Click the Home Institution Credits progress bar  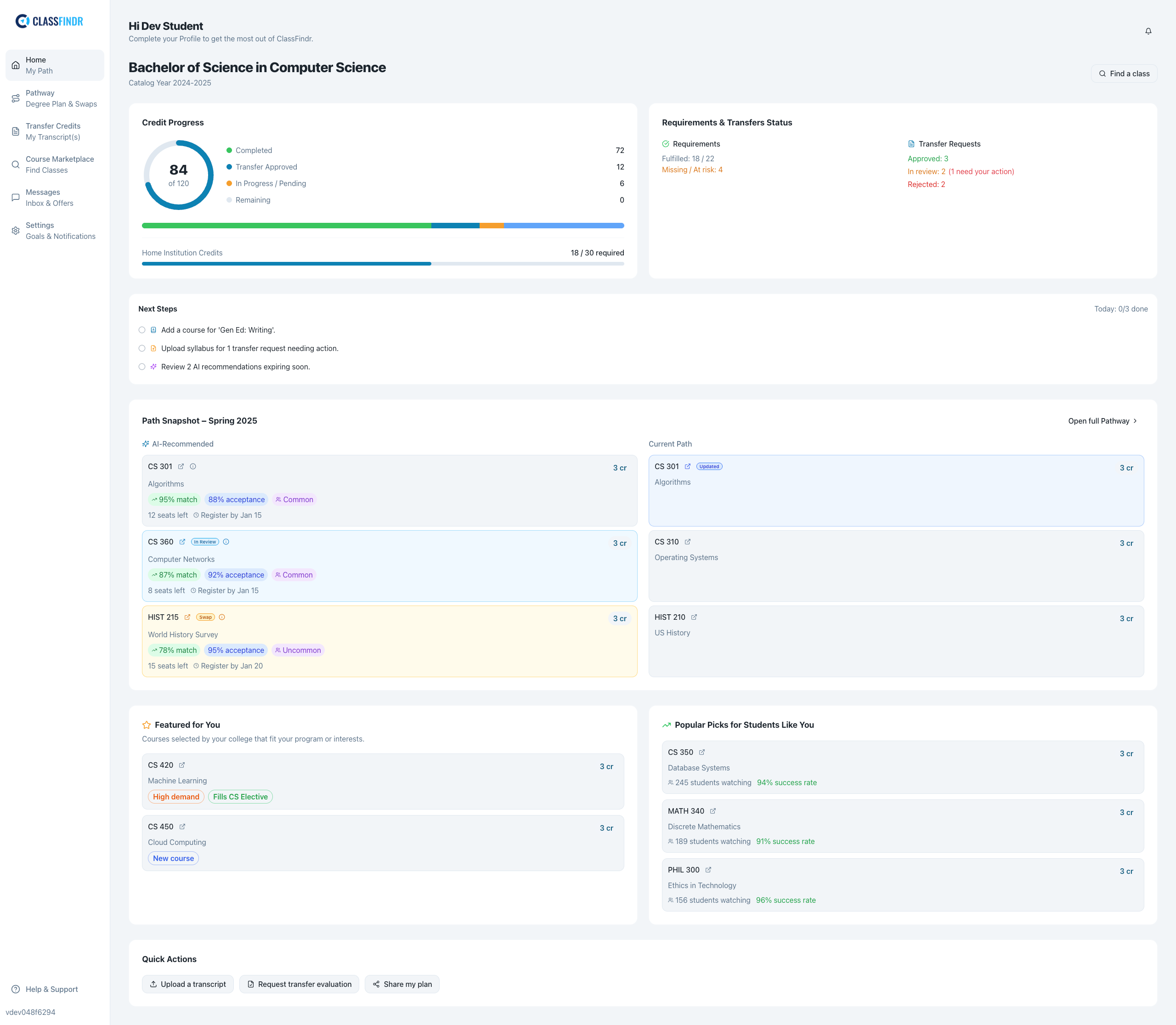[382, 264]
